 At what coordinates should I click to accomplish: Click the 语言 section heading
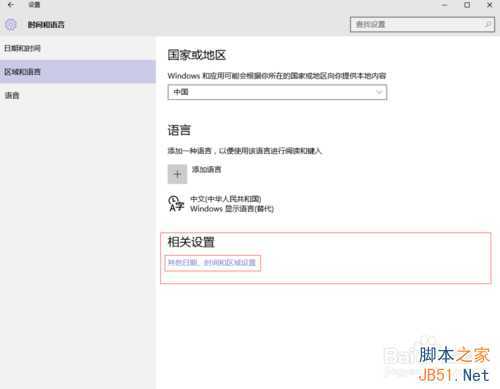179,130
